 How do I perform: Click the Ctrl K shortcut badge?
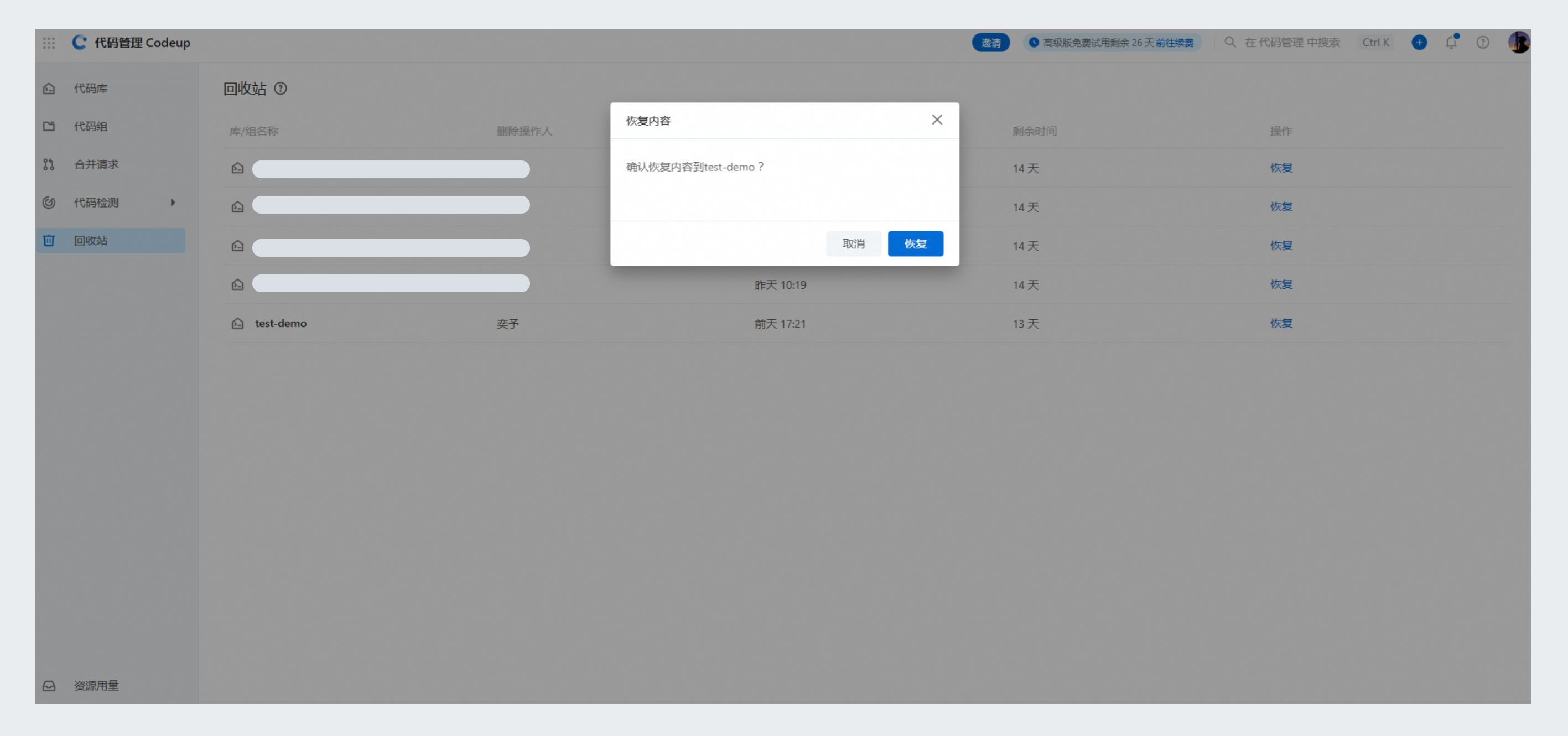(1375, 43)
